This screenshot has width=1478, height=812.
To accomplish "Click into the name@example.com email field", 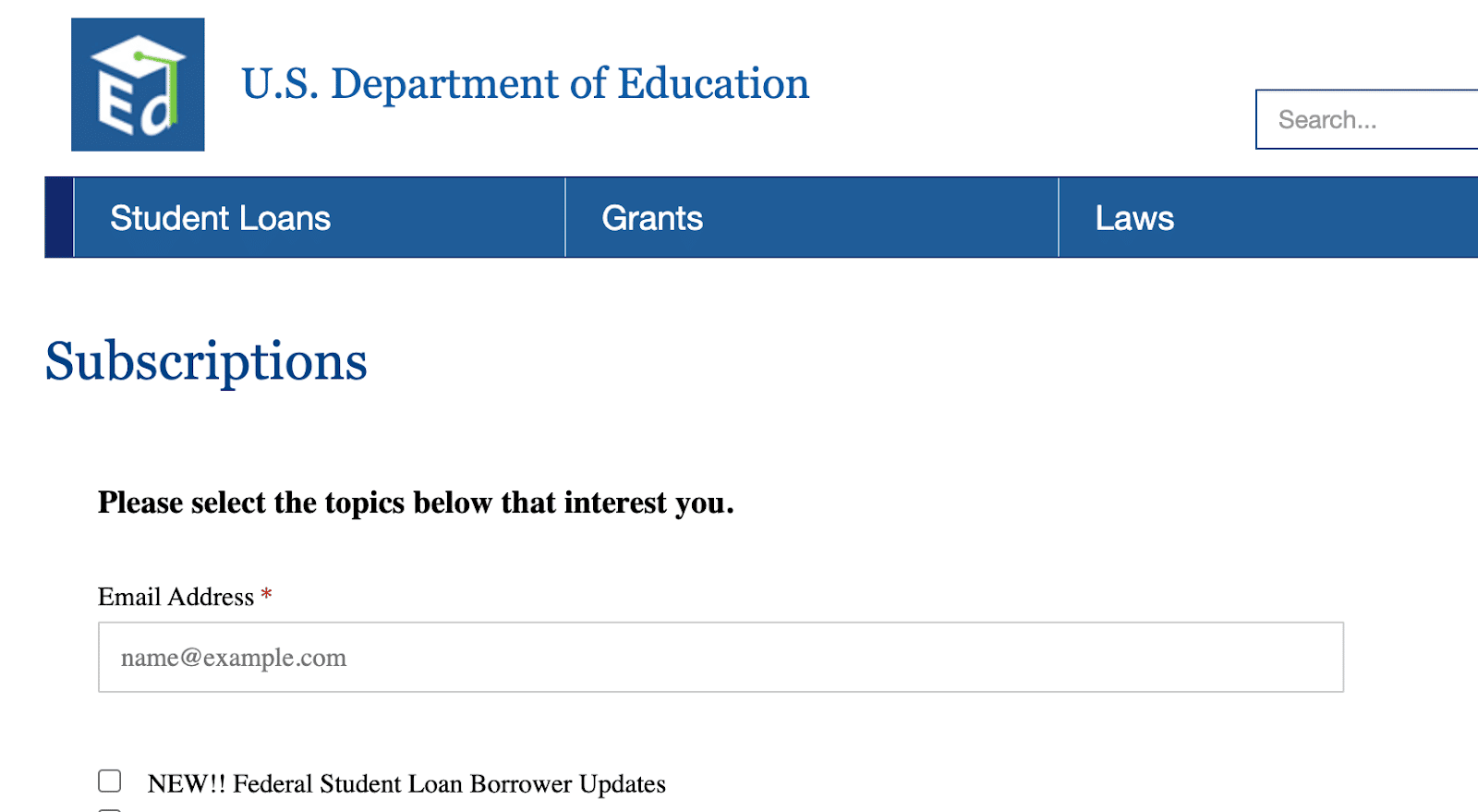I will click(x=721, y=657).
